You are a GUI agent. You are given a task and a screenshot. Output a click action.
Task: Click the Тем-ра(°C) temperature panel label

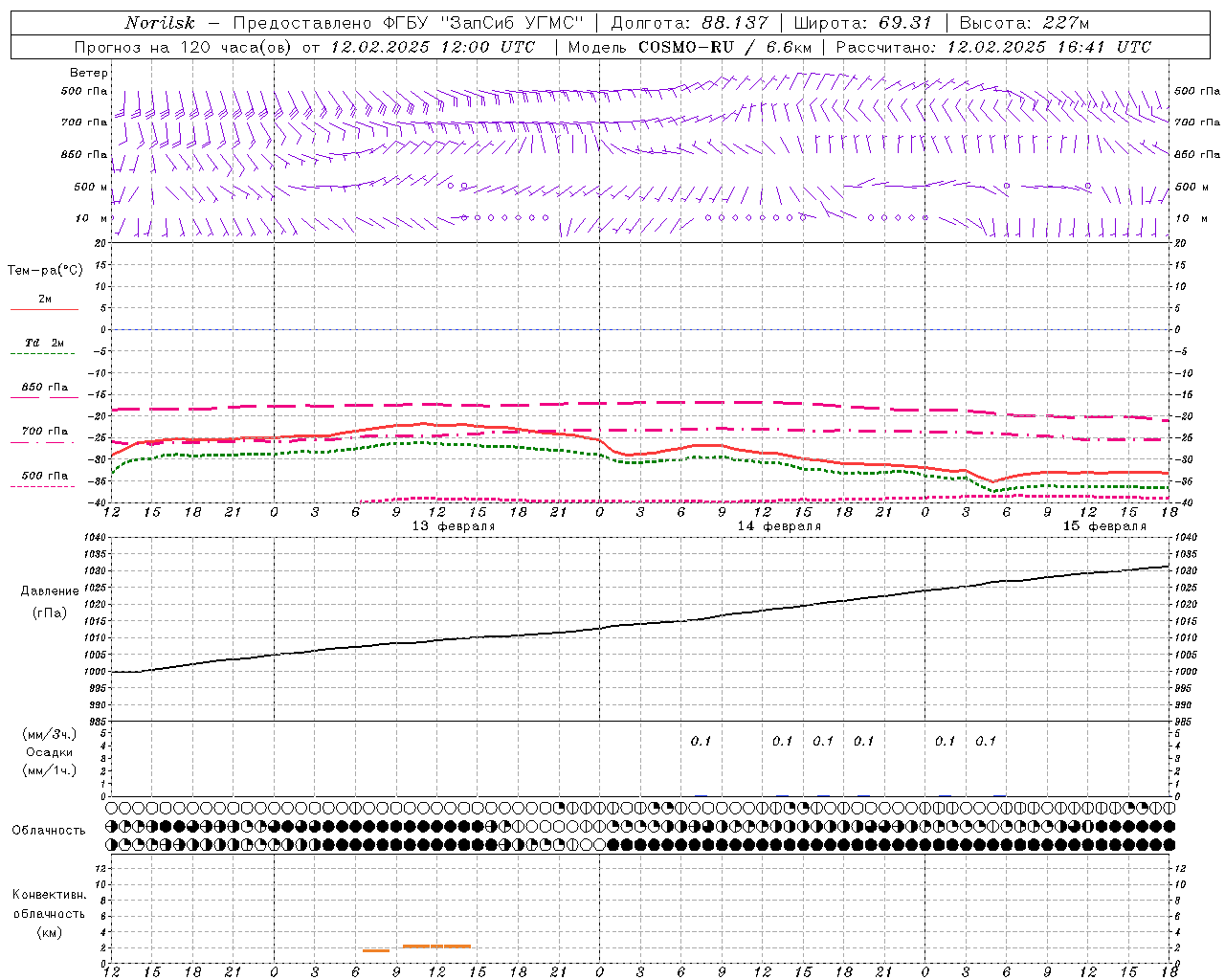coord(45,271)
